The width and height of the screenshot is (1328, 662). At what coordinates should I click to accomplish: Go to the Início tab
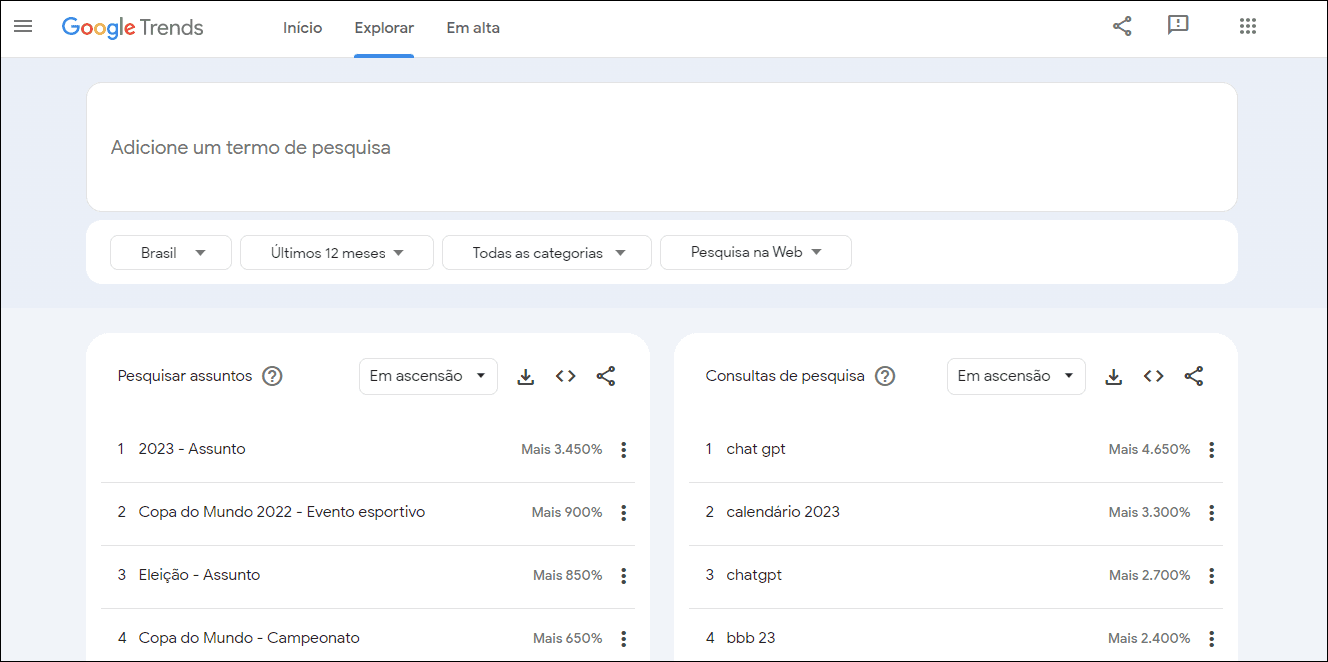(302, 28)
